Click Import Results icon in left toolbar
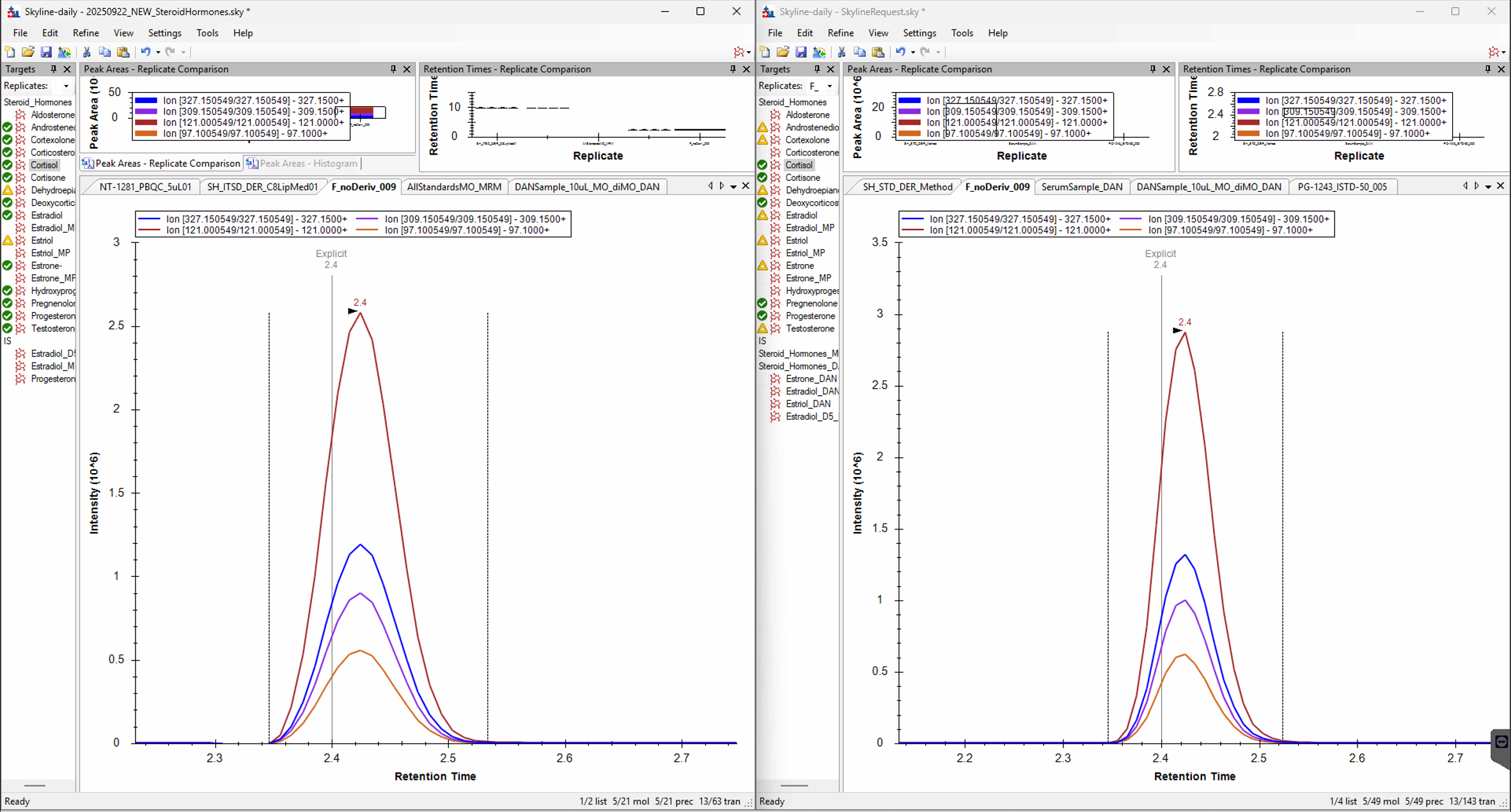This screenshot has width=1511, height=812. [x=64, y=52]
